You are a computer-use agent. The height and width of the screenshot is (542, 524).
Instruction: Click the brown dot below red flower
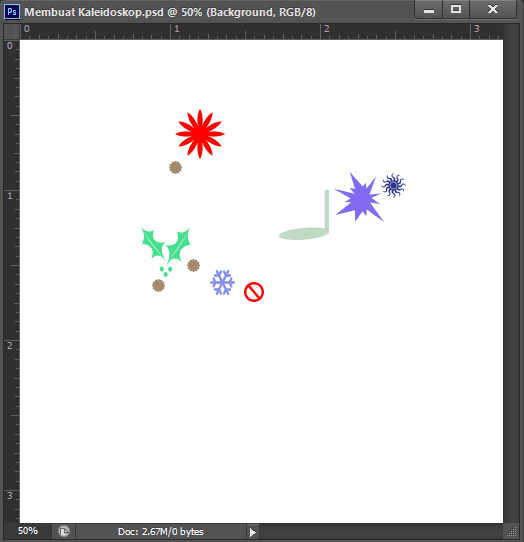(176, 168)
